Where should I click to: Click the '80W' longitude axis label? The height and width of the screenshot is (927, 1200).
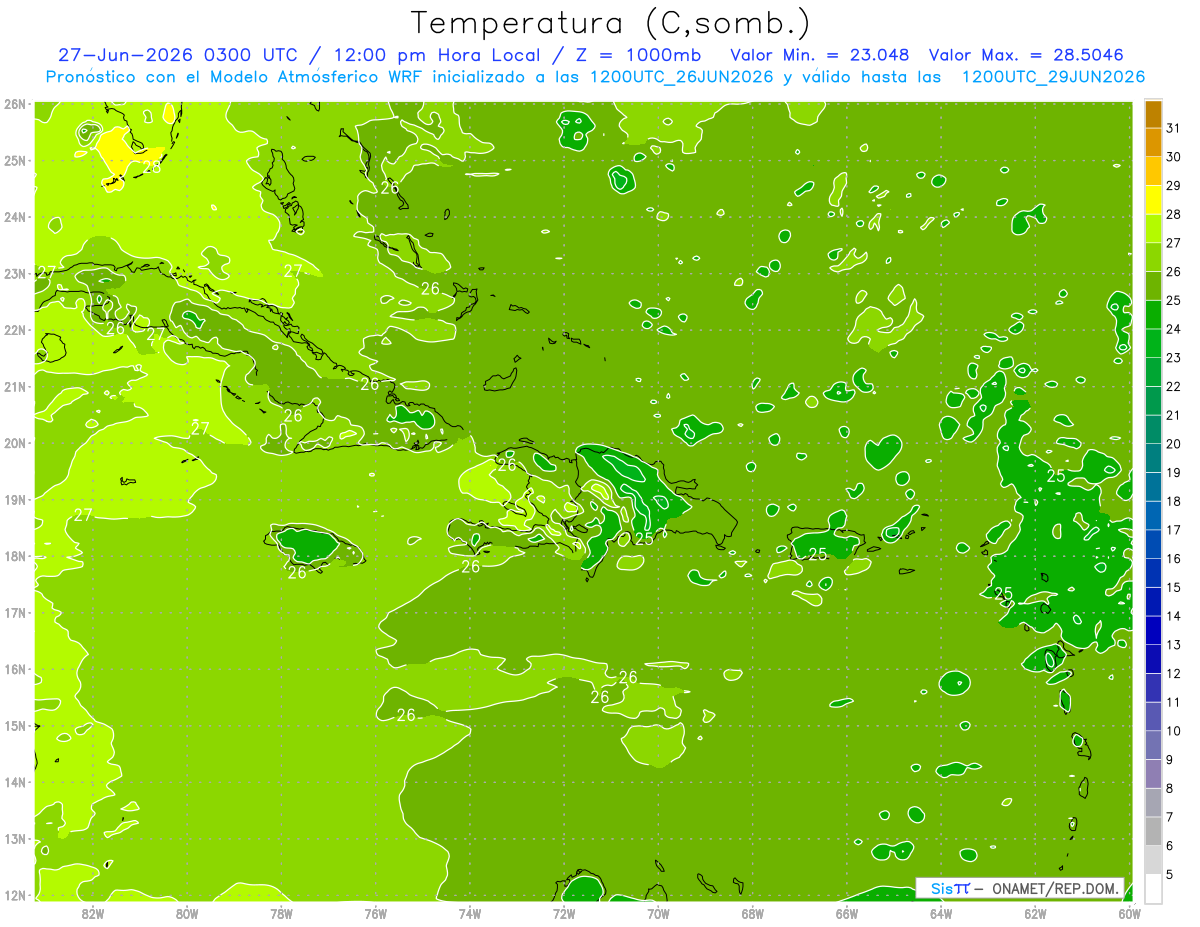186,912
